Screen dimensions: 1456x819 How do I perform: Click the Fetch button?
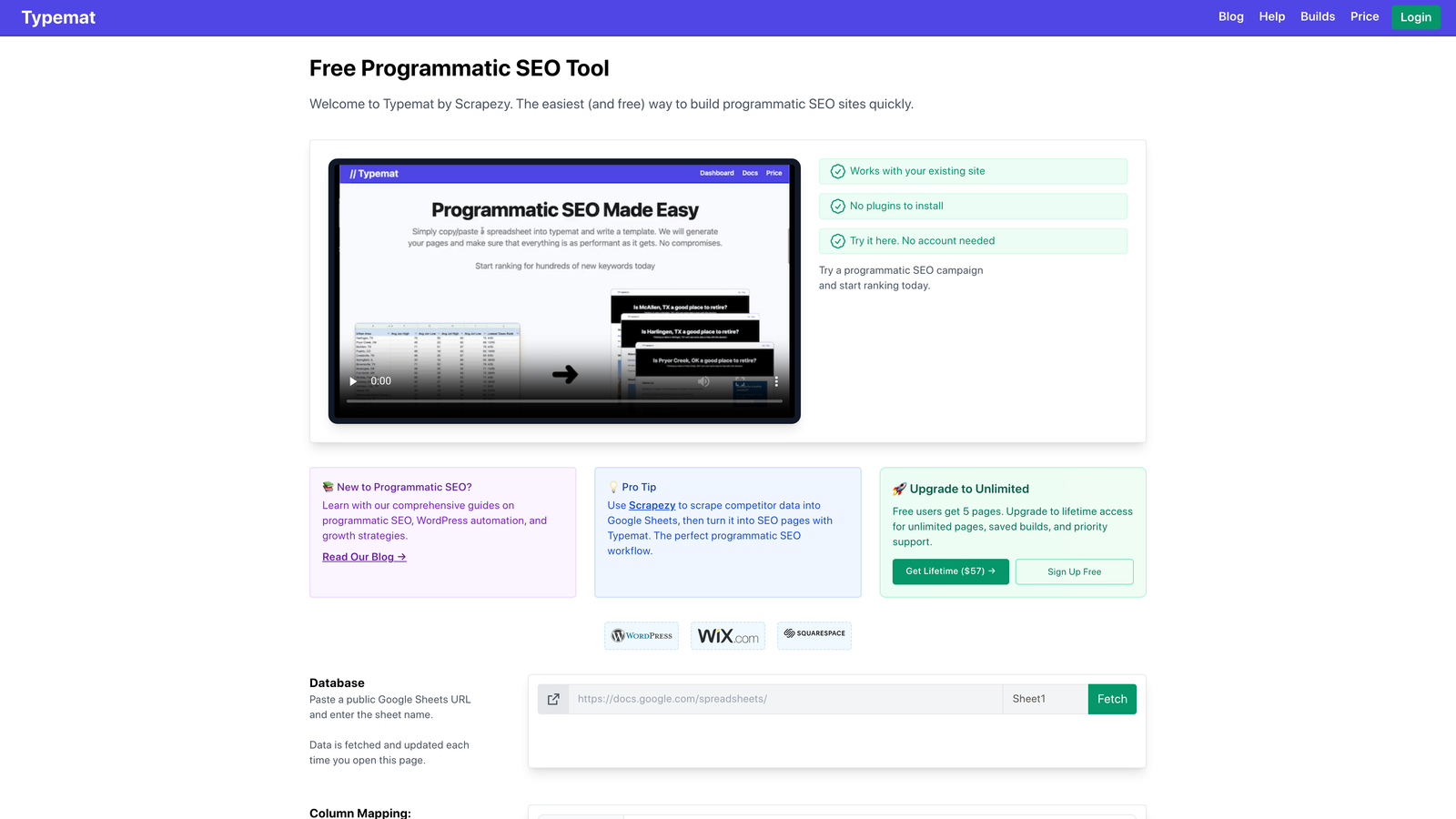point(1111,699)
